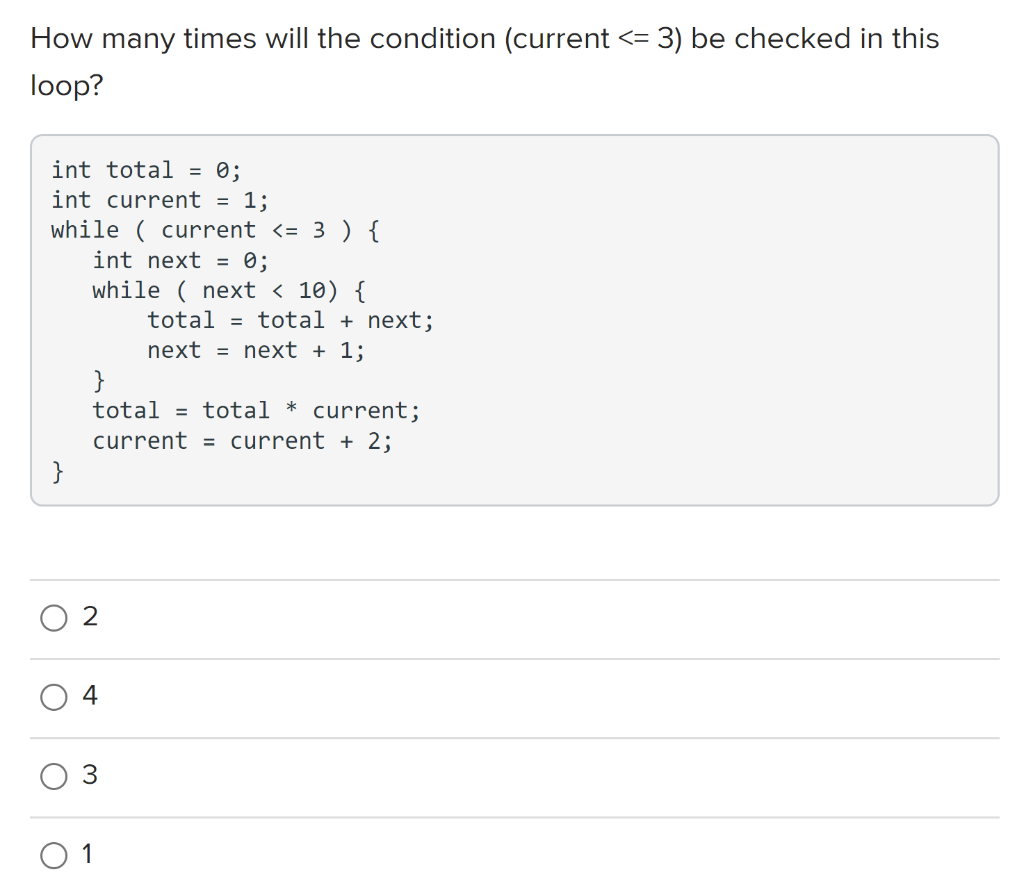Click the line total = total * current;

tap(256, 410)
